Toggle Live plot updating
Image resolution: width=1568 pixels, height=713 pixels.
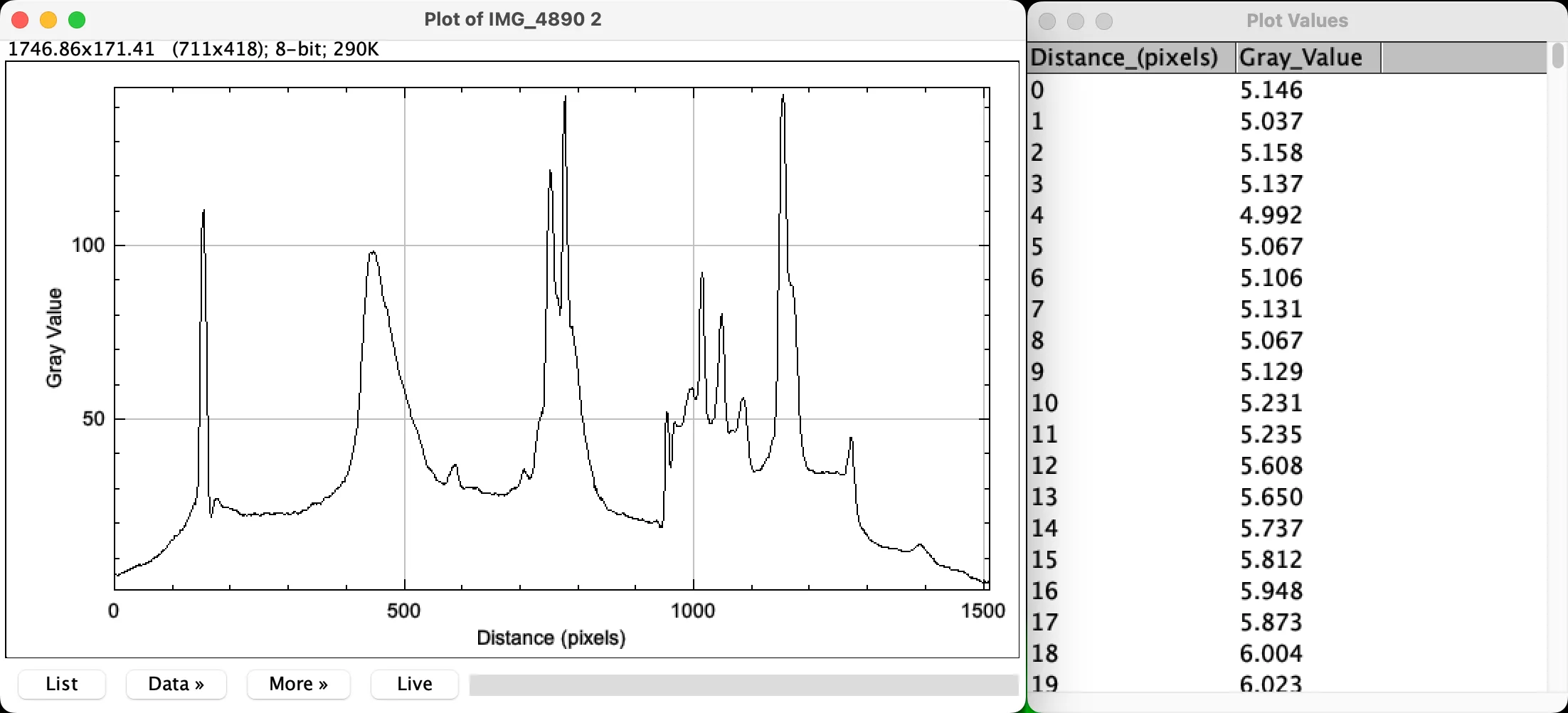tap(414, 684)
